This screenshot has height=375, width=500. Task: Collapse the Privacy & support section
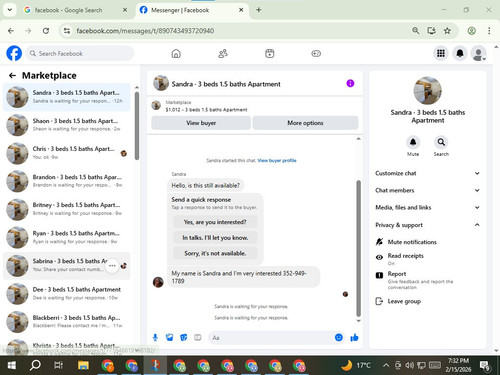tap(428, 225)
